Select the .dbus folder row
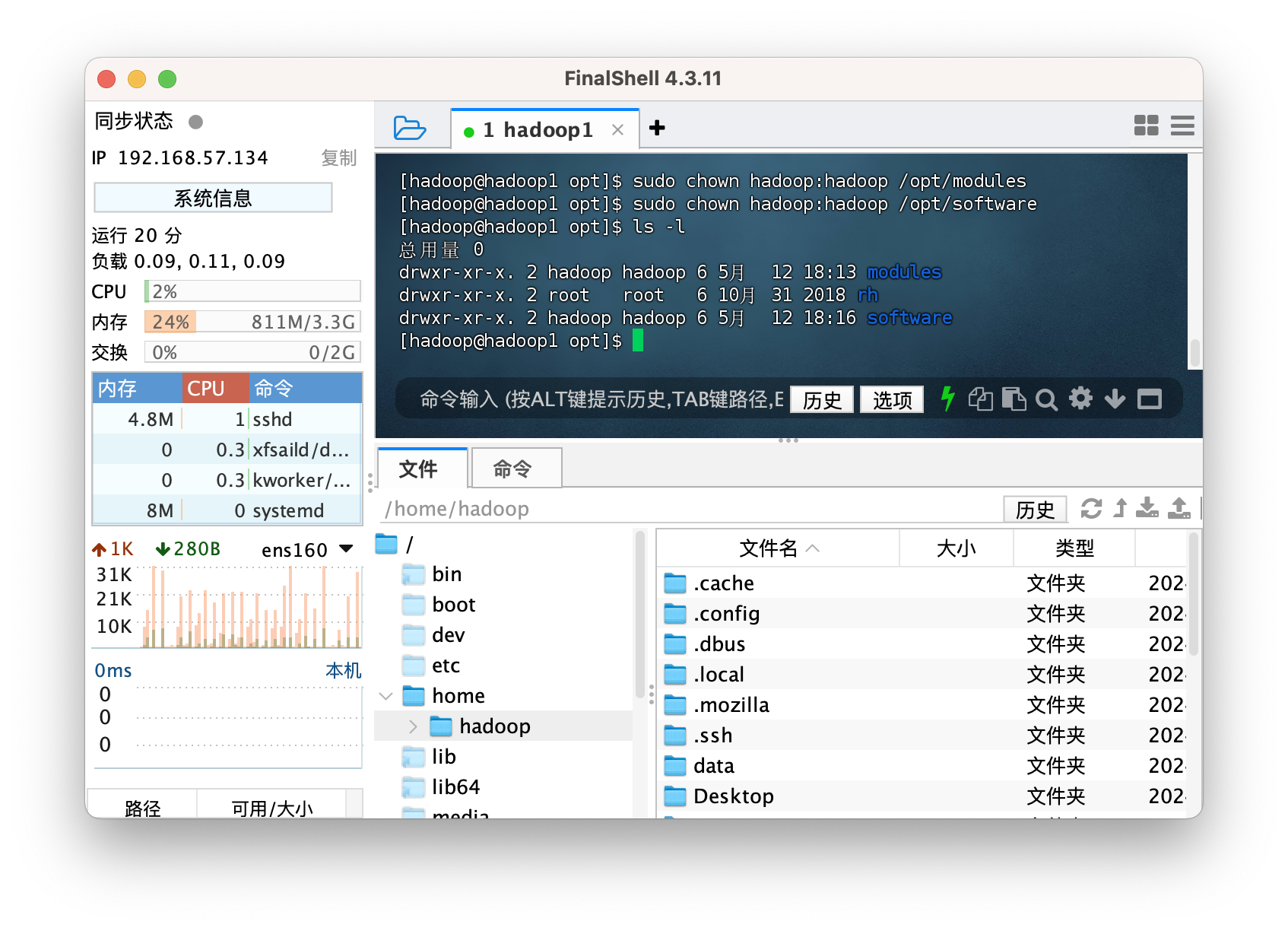Viewport: 1288px width, 931px height. [922, 644]
